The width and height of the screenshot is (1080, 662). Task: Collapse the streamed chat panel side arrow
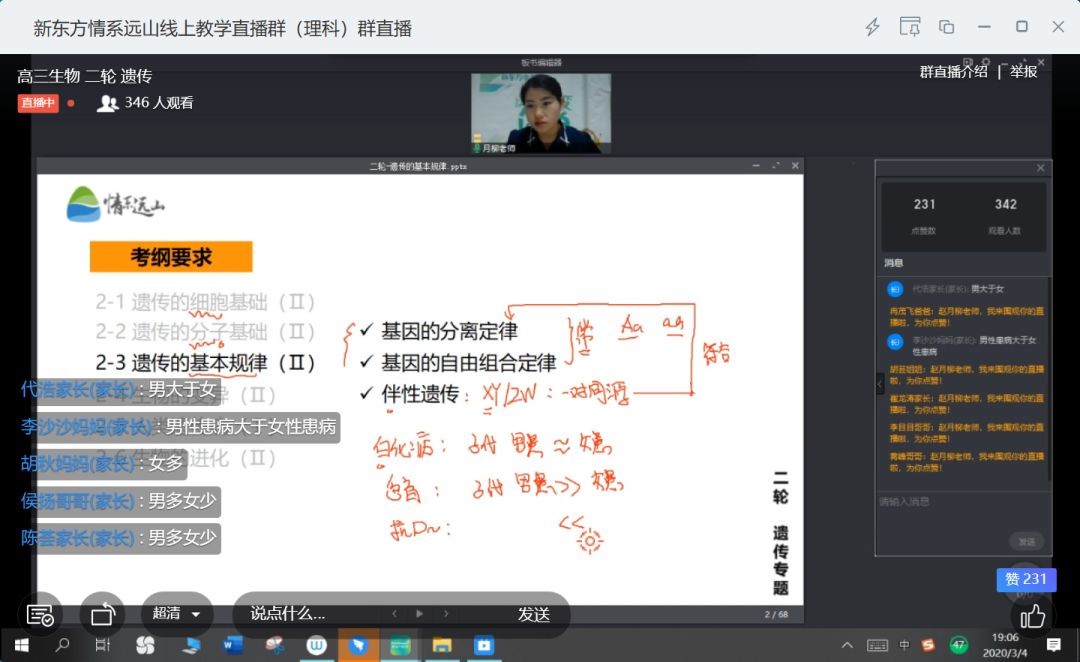880,384
